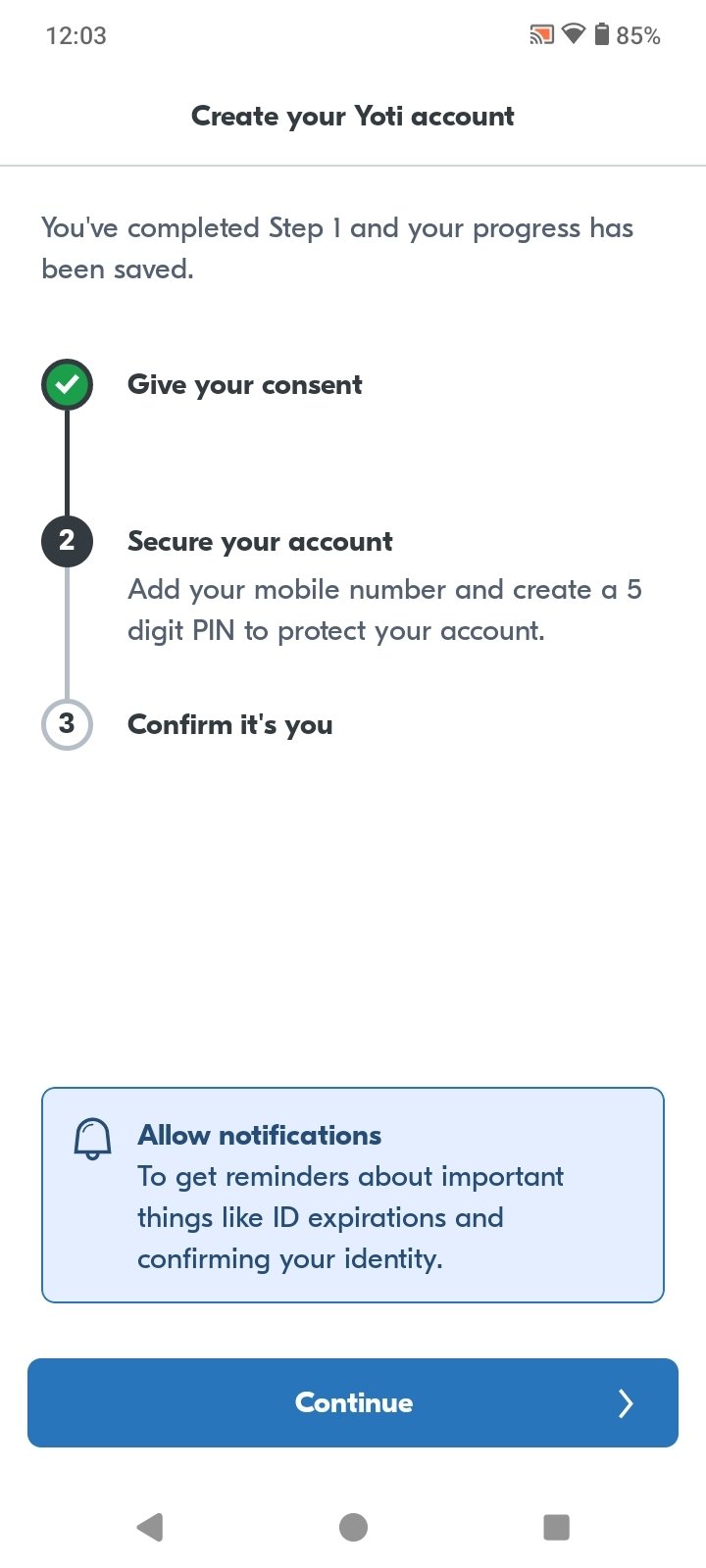The image size is (706, 1568).
Task: Tap the battery status icon
Action: 601,35
